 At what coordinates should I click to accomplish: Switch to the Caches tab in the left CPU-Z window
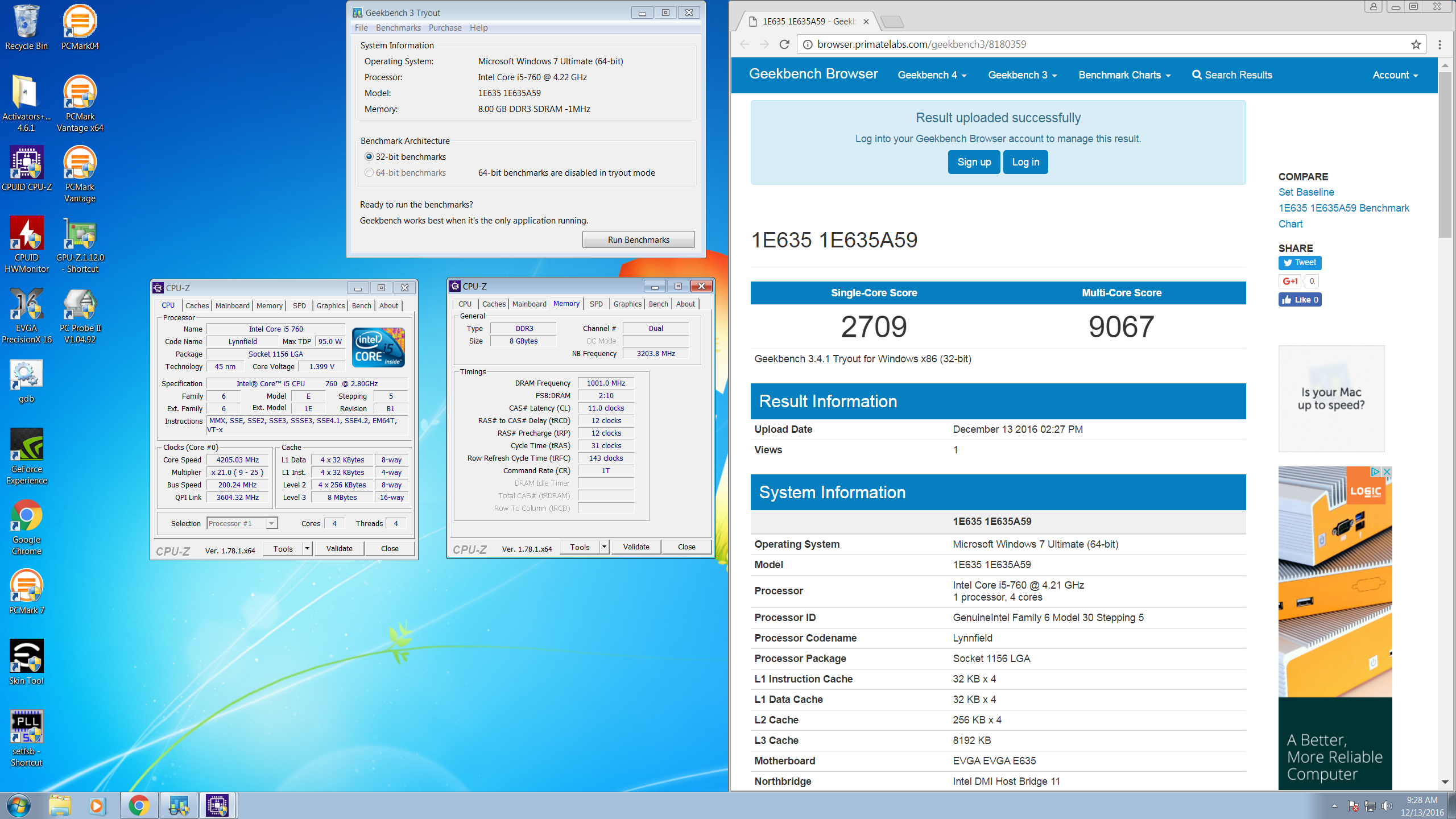197,305
